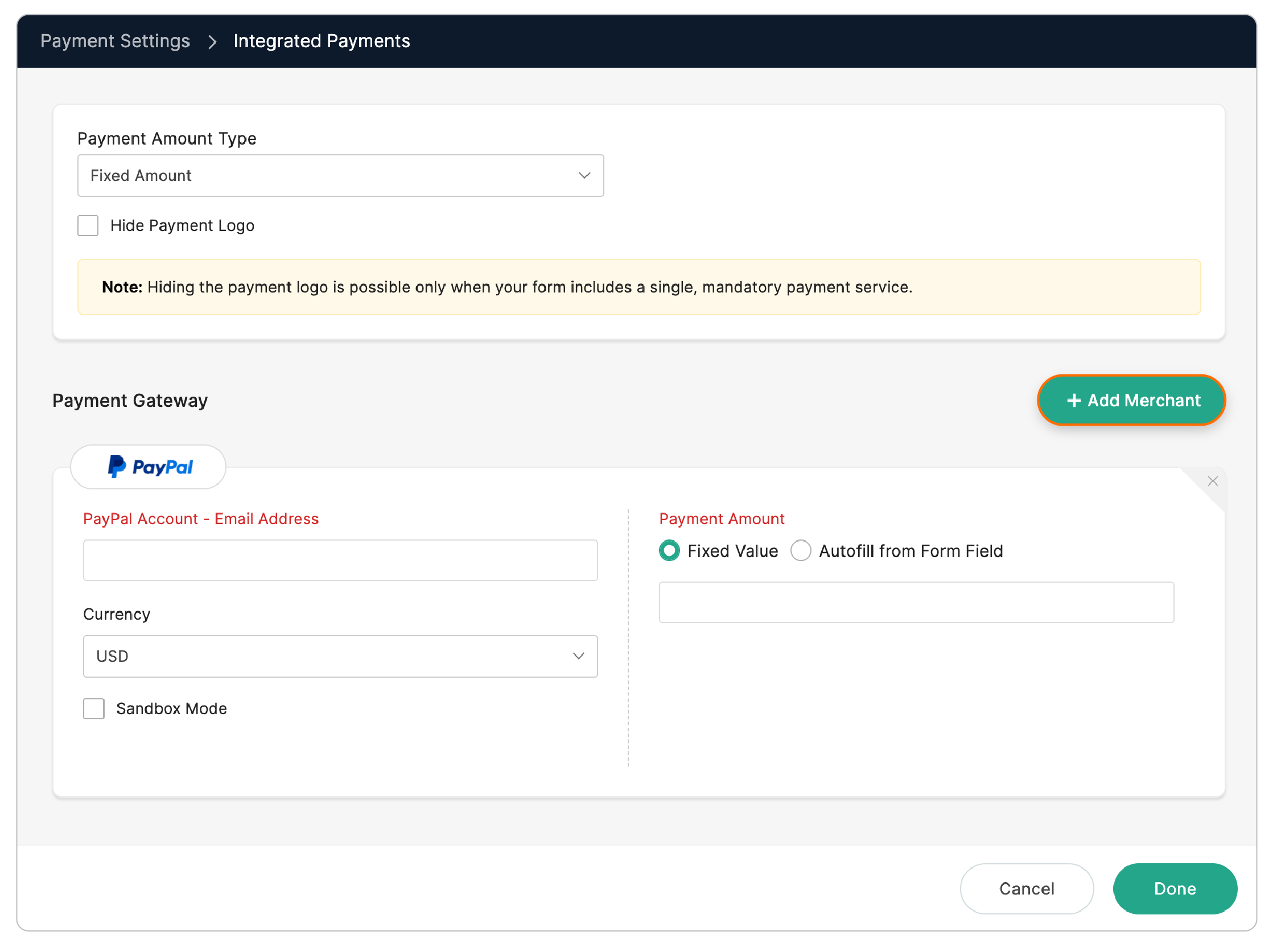The image size is (1277, 952).
Task: Click the breadcrumb chevron after Payment Settings
Action: (213, 42)
